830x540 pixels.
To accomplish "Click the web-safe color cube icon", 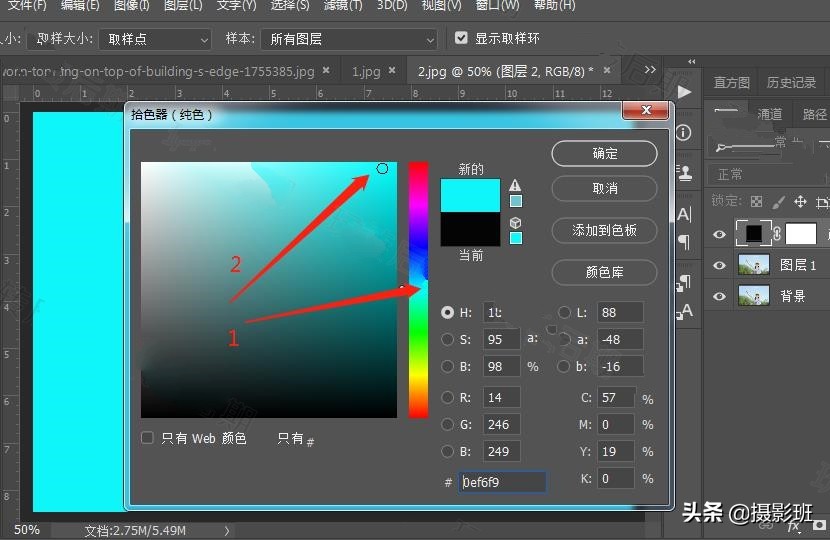I will [516, 223].
